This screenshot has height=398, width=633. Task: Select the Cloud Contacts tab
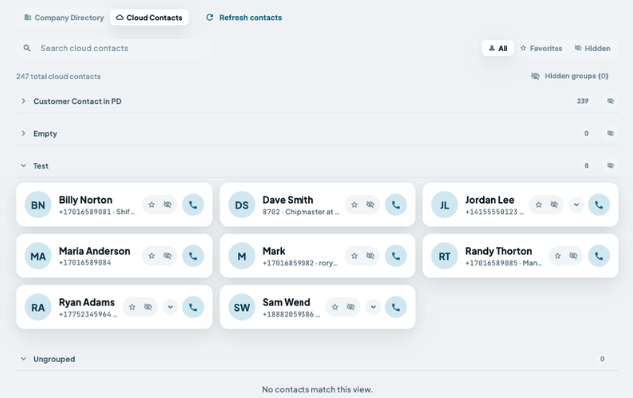(149, 18)
